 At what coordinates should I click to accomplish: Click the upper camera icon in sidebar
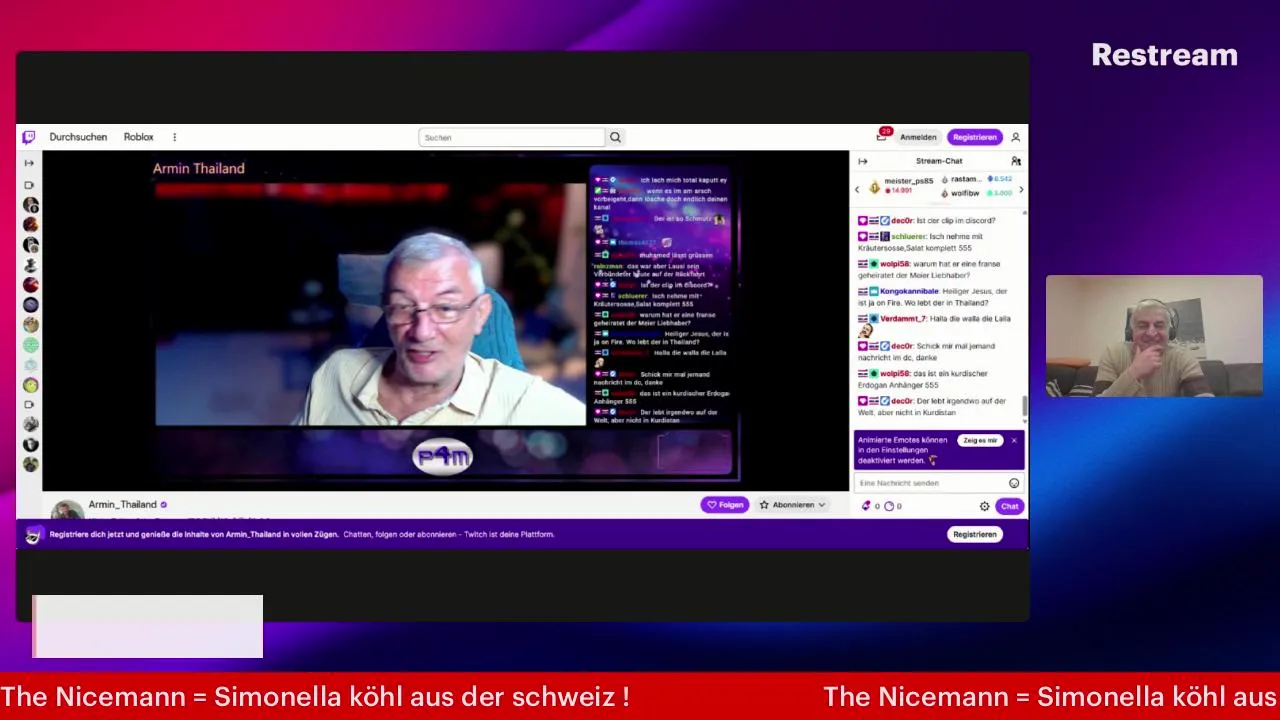coord(29,185)
